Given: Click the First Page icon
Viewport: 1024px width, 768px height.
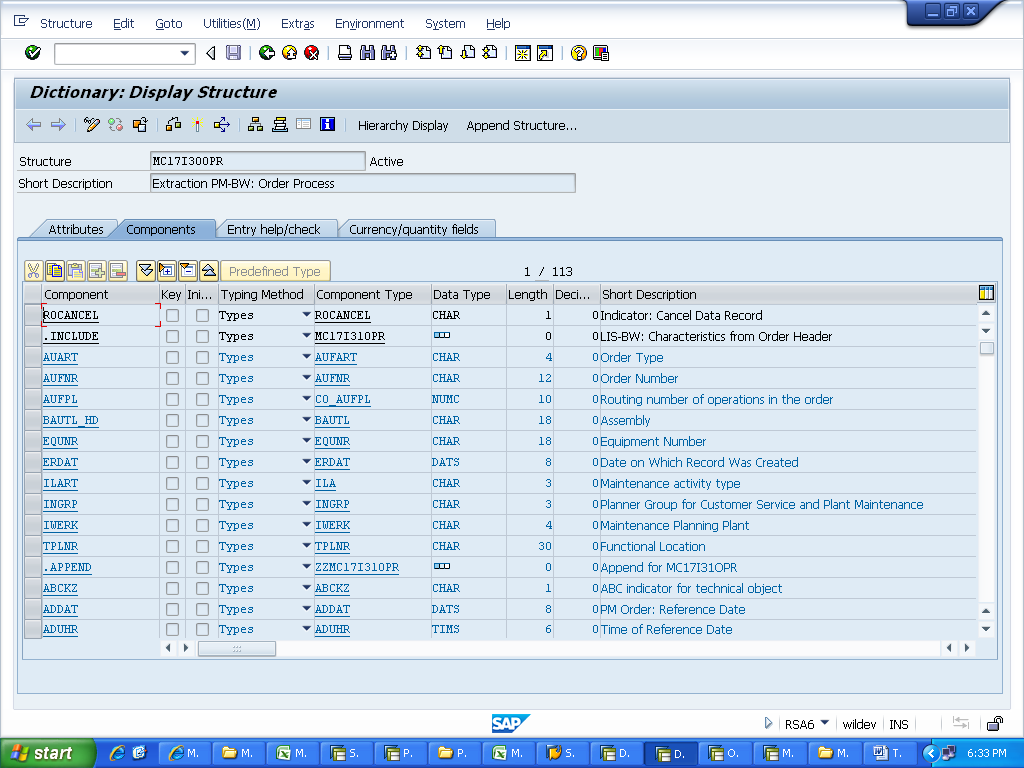Looking at the screenshot, I should [x=423, y=53].
